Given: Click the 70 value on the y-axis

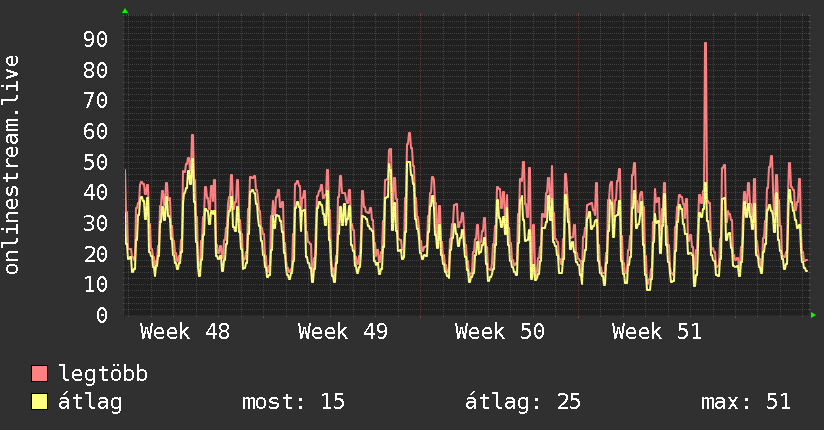Looking at the screenshot, I should 95,100.
